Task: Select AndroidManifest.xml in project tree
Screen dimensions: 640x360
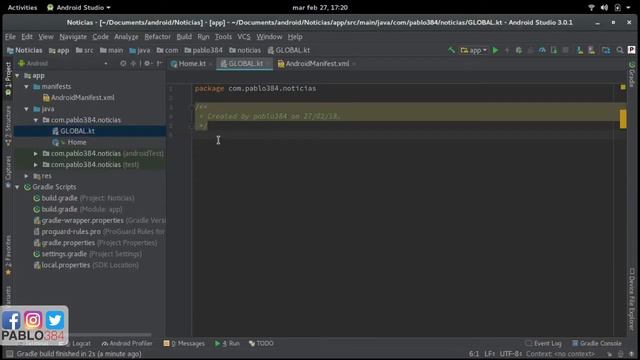Action: coord(79,98)
